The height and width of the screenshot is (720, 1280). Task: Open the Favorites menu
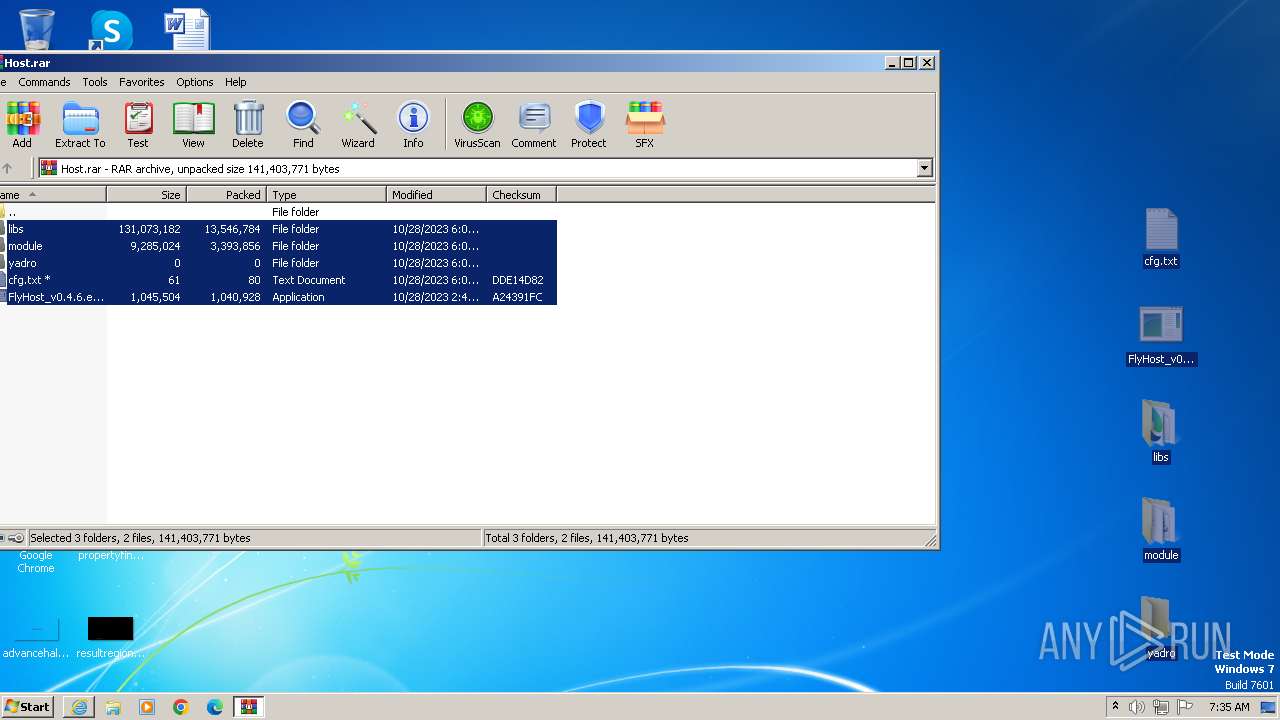click(x=142, y=82)
